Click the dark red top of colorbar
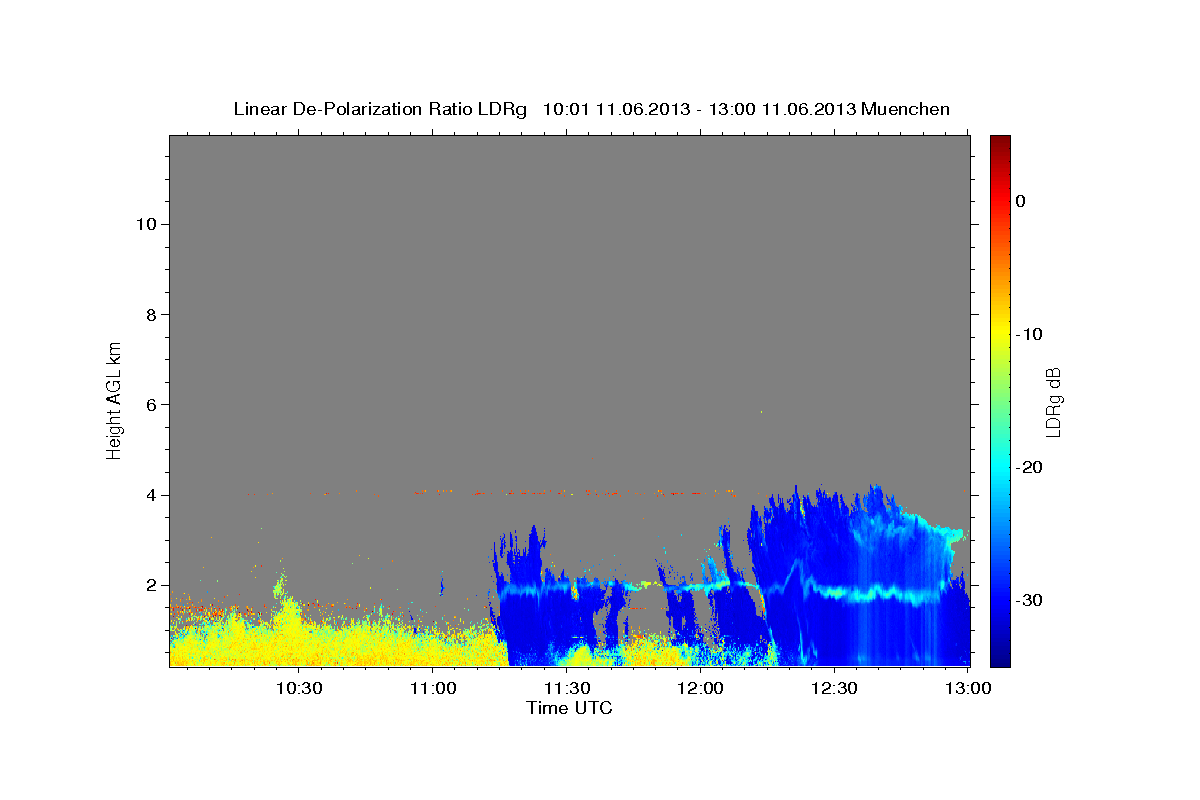1200x800 pixels. click(1000, 145)
